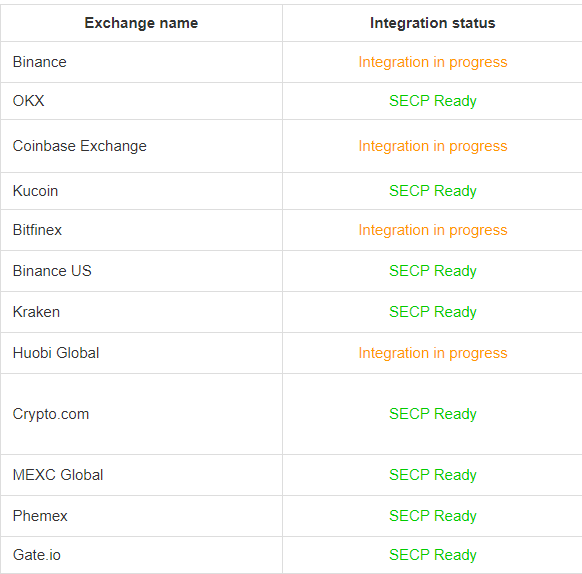Select the Crypto.com exchange name
Viewport: 582px width, 574px height.
(51, 414)
